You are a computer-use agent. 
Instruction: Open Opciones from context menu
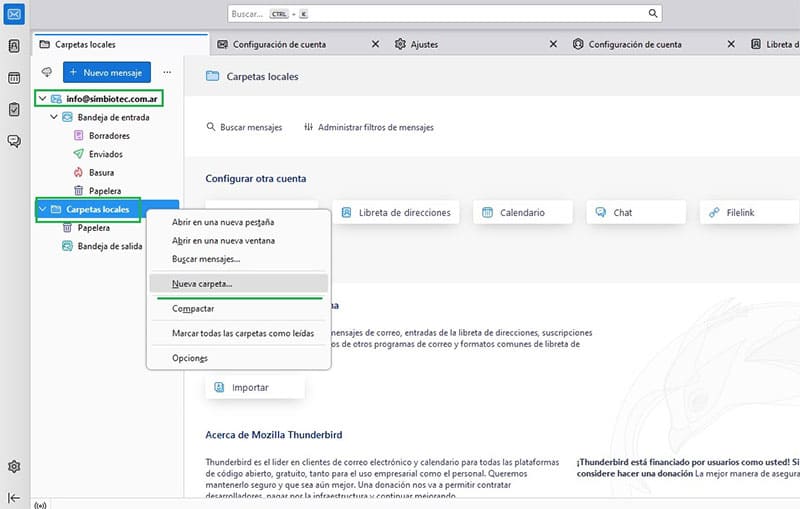point(239,358)
